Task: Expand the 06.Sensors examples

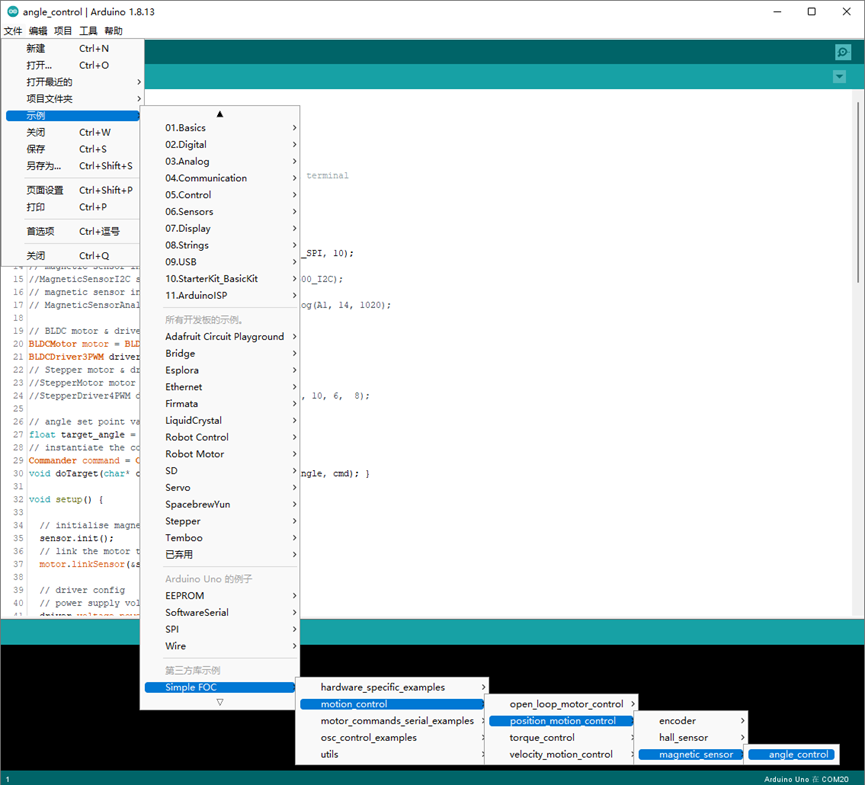Action: (x=220, y=211)
